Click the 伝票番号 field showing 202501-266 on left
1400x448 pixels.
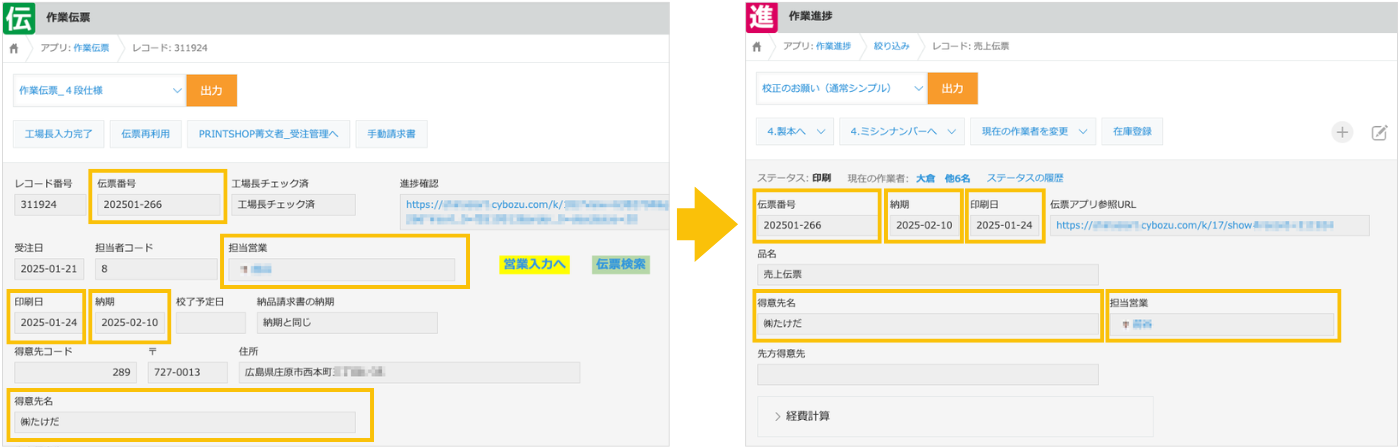159,204
